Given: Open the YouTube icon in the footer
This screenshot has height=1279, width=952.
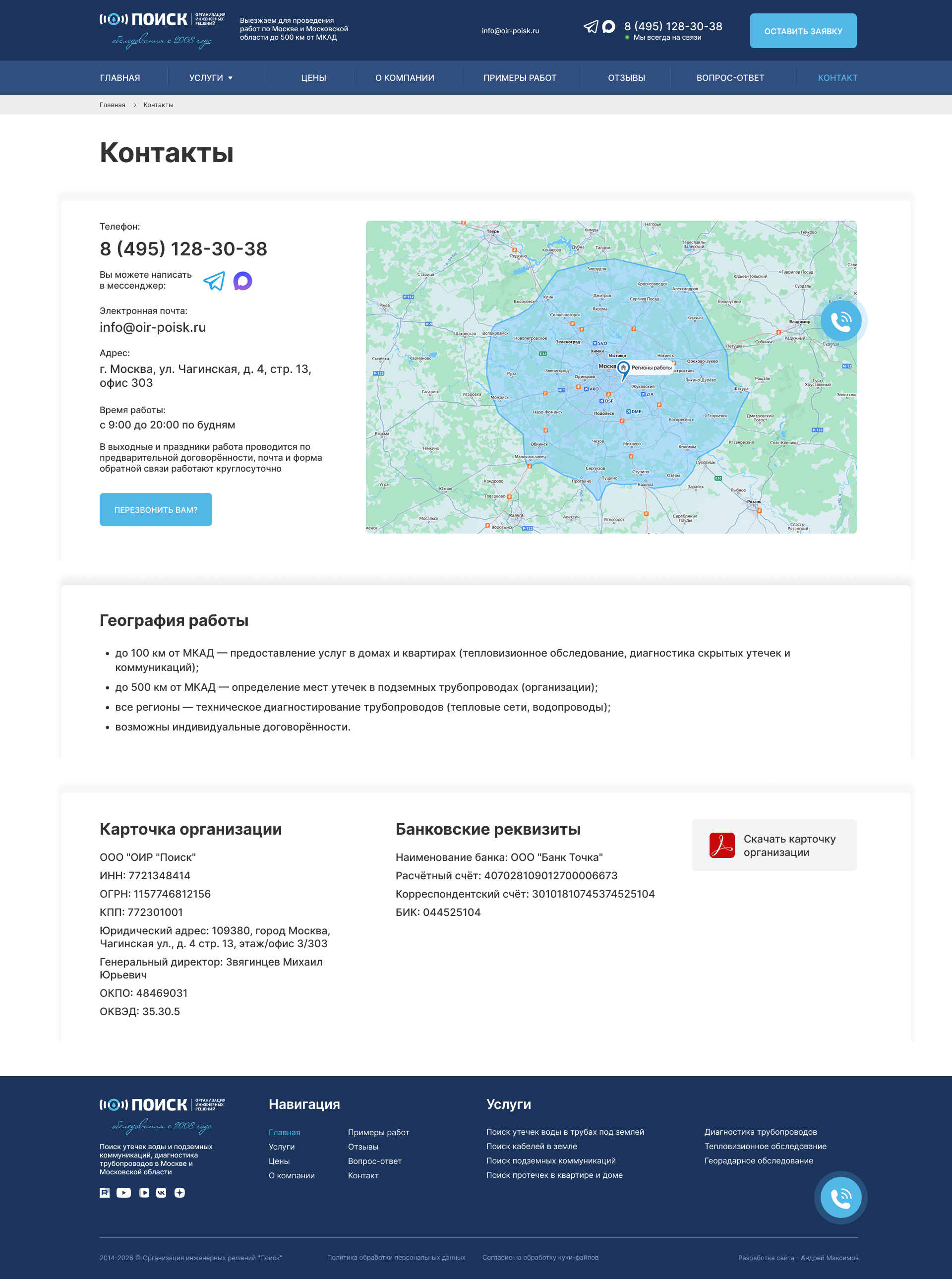Looking at the screenshot, I should (x=124, y=1193).
